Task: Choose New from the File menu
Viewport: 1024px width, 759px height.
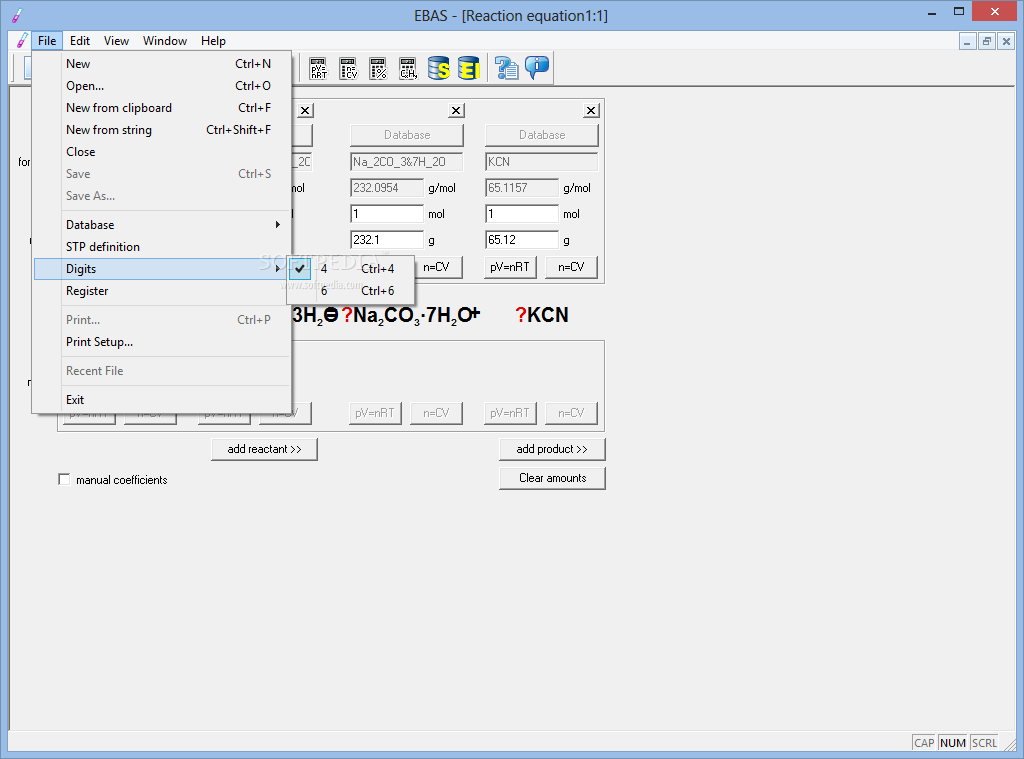Action: pyautogui.click(x=162, y=63)
